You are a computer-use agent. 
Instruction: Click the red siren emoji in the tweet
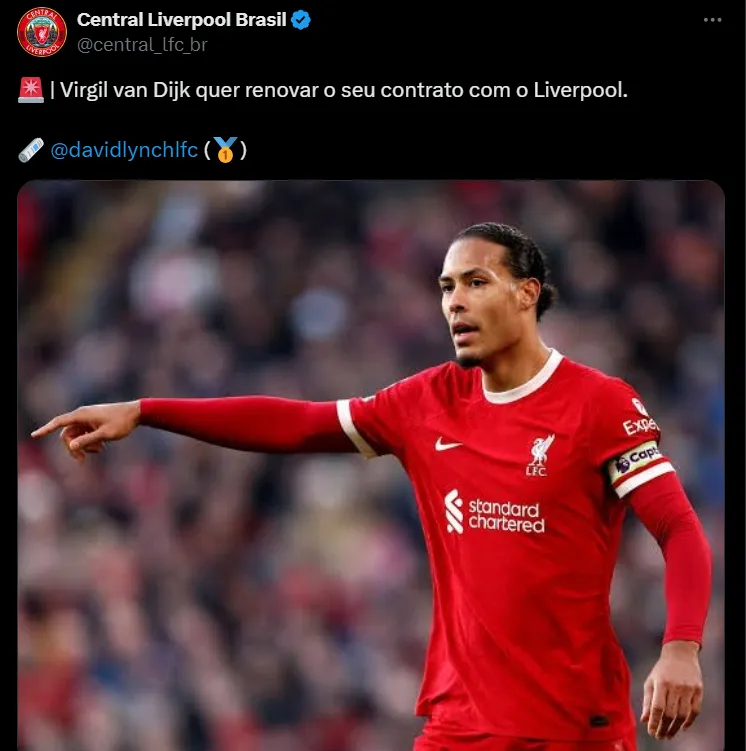click(31, 90)
